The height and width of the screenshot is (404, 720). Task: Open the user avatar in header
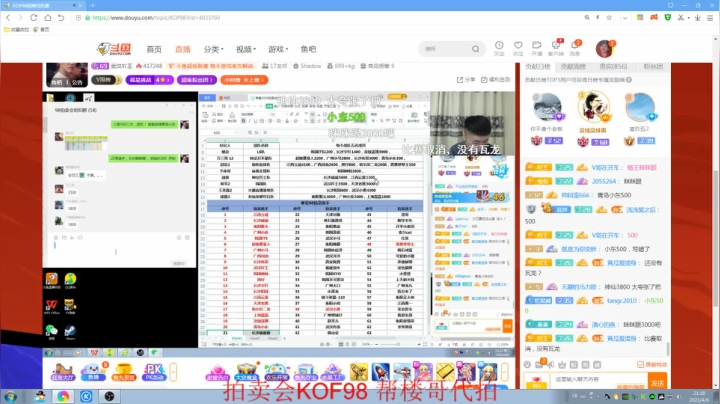click(x=604, y=49)
